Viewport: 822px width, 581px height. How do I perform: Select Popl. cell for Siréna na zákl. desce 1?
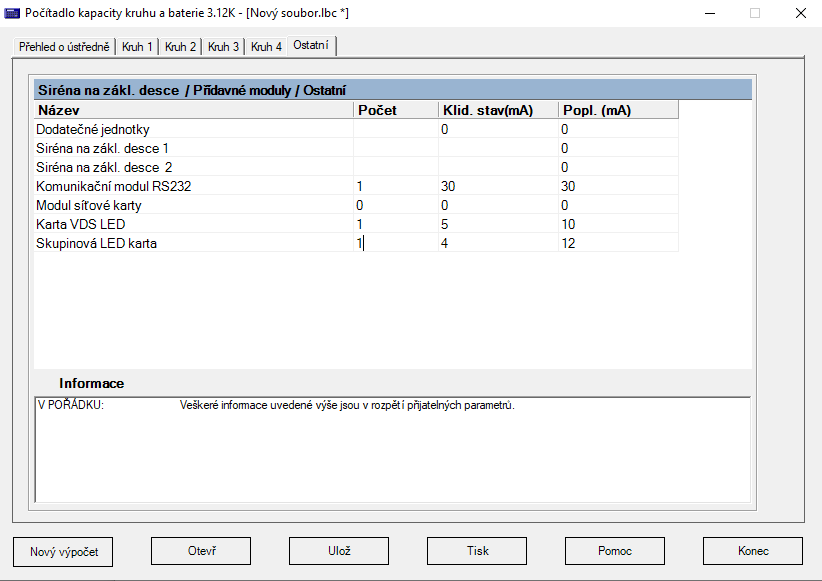[617, 148]
